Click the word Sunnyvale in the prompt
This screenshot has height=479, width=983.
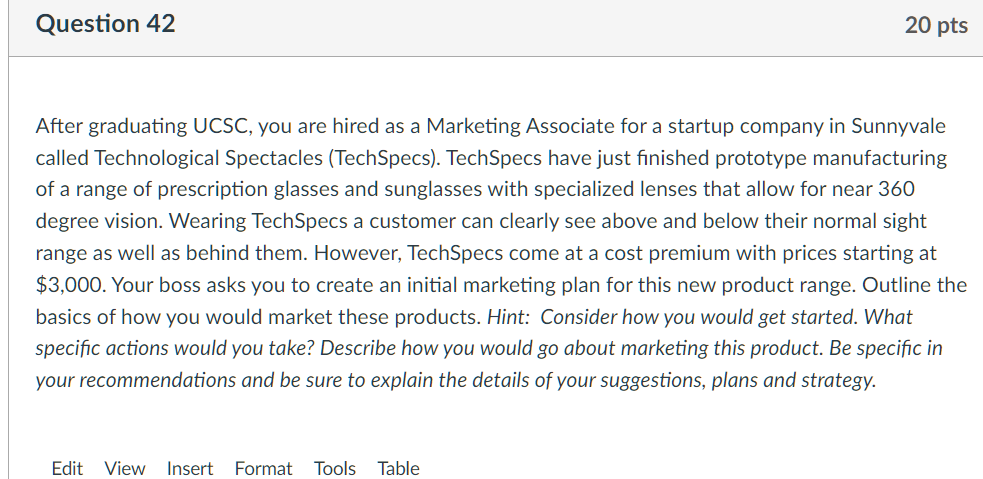898,126
